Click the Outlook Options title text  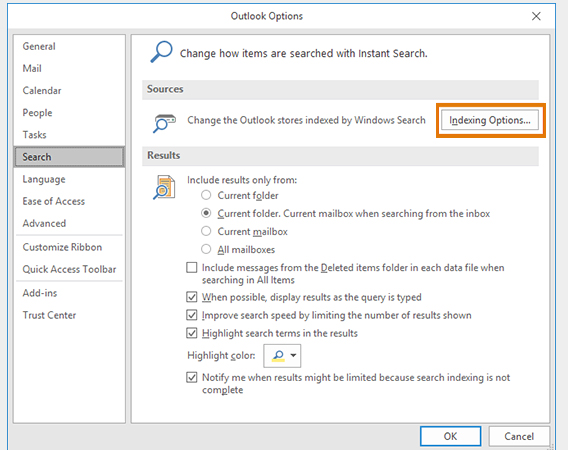click(x=267, y=16)
